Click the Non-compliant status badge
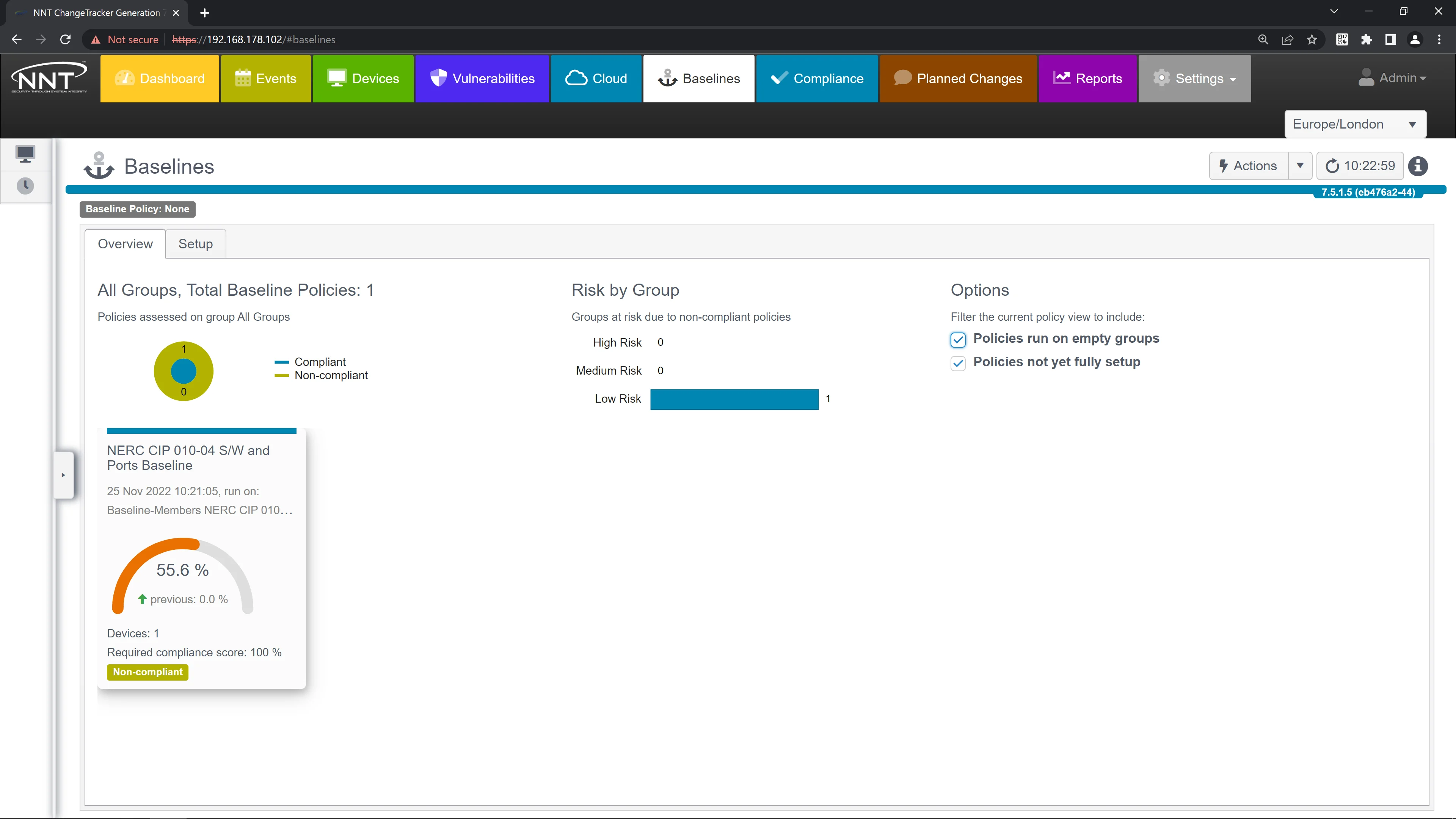This screenshot has height=819, width=1456. [147, 672]
